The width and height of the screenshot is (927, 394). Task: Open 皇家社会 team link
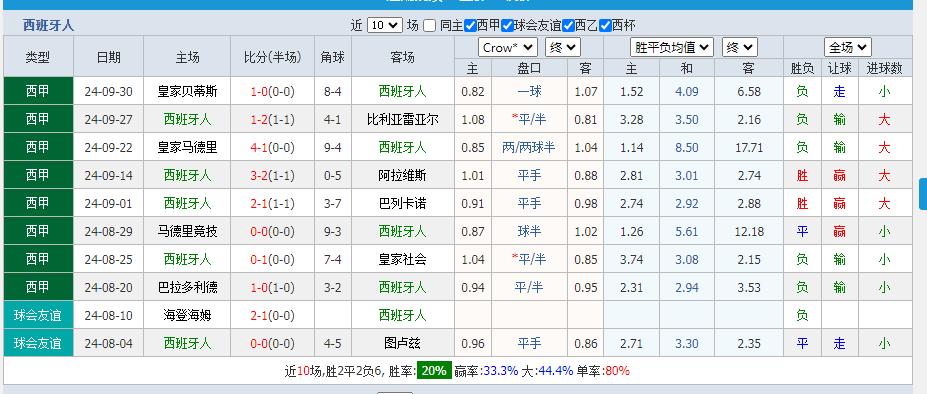click(x=403, y=259)
